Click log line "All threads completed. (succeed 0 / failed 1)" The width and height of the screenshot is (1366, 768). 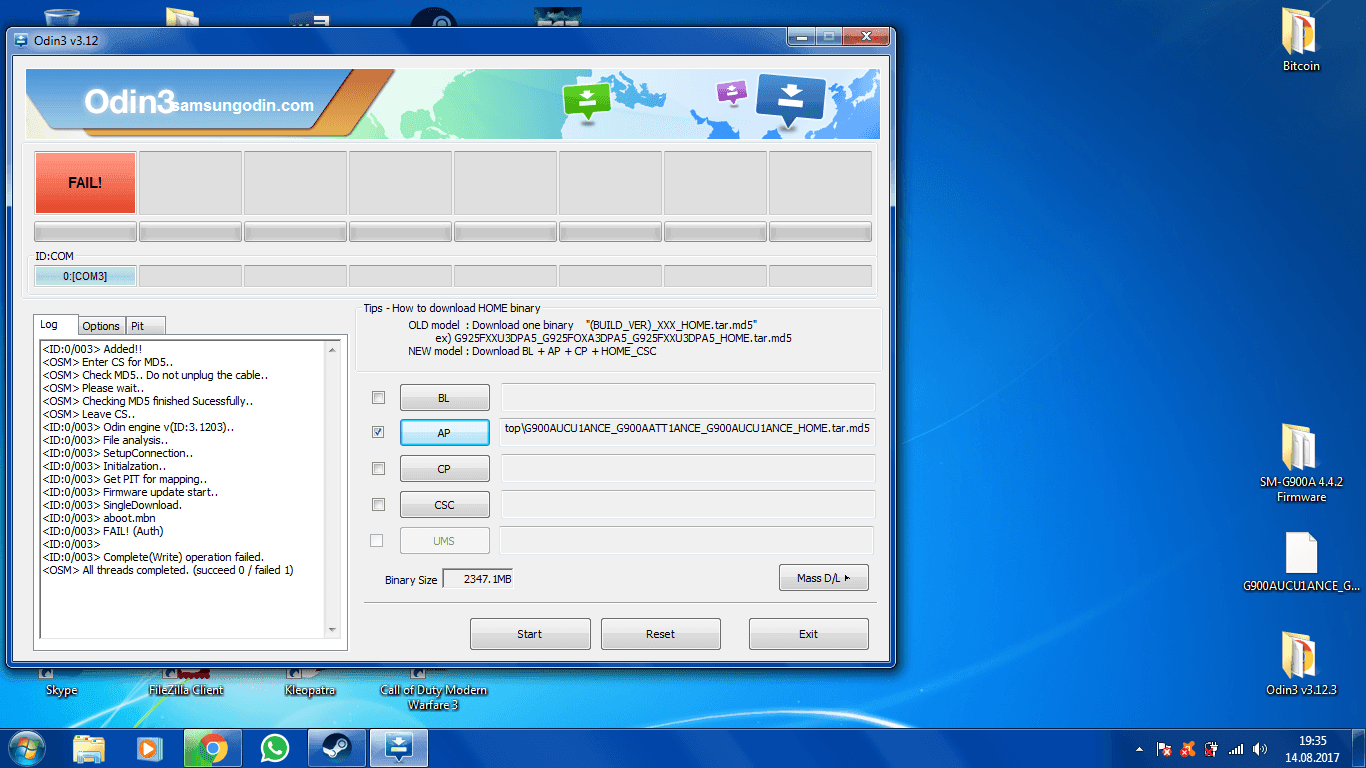pos(168,570)
